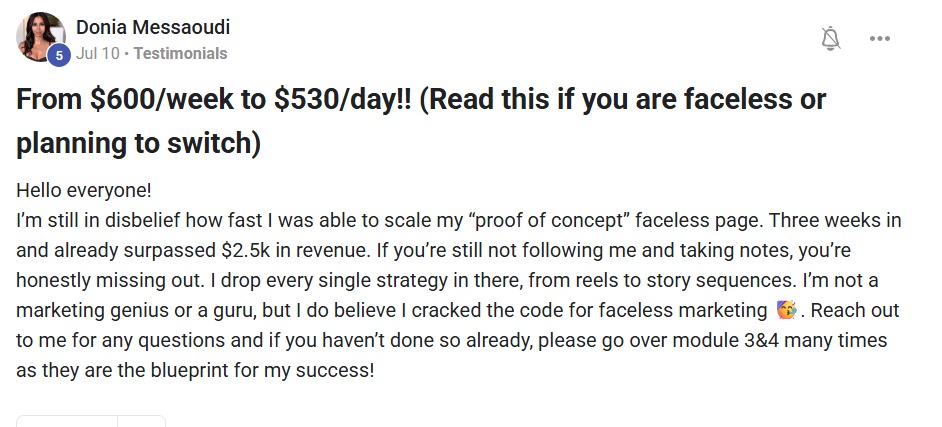Viewport: 942px width, 427px height.
Task: Click the poster's round profile avatar
Action: [x=40, y=38]
